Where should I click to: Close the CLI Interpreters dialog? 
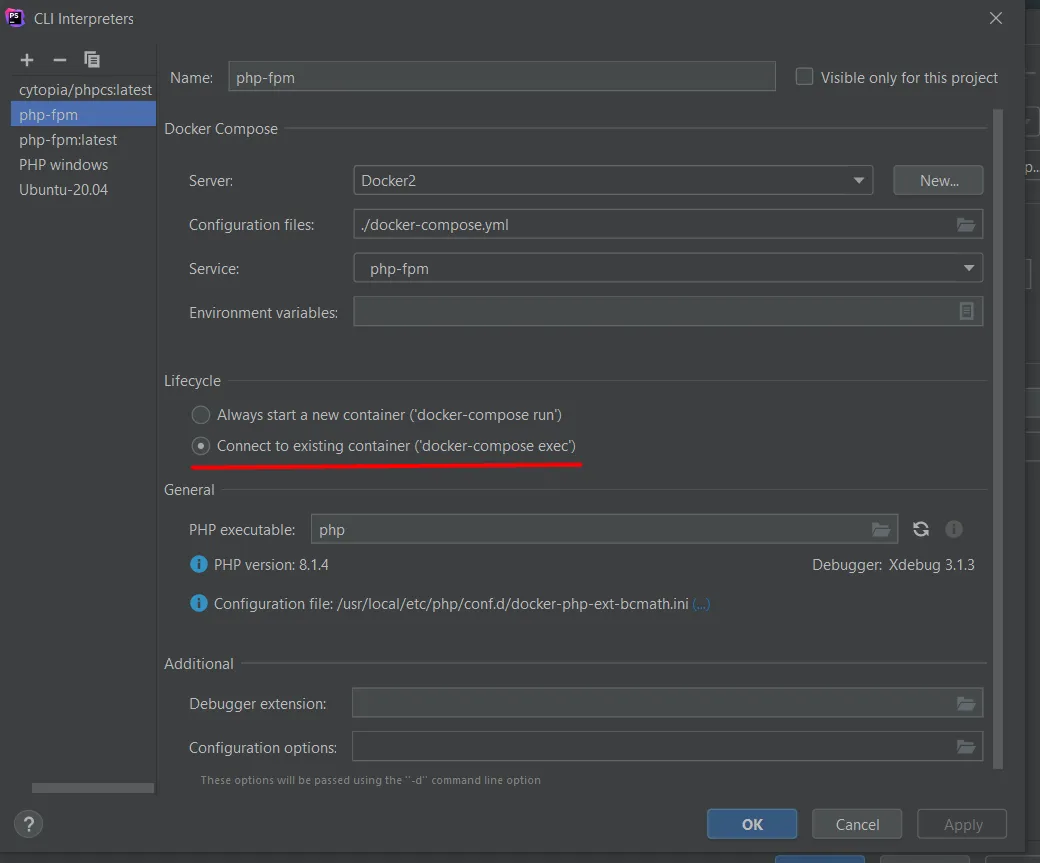click(x=996, y=19)
